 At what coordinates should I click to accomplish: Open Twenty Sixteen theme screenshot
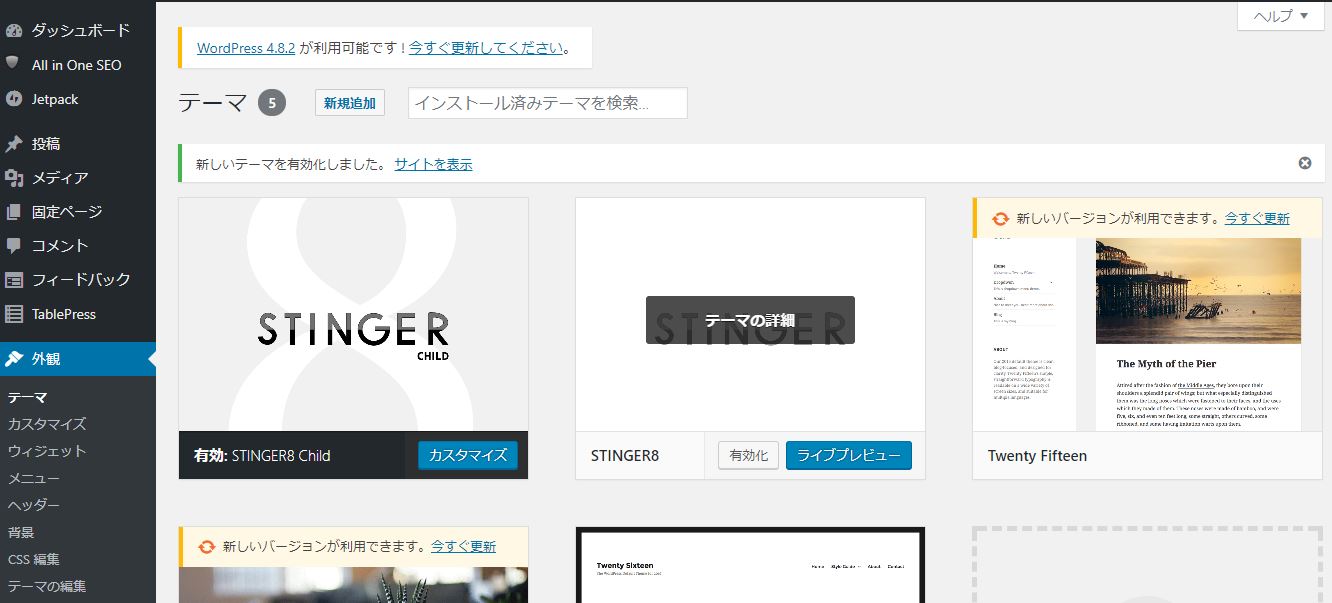pyautogui.click(x=750, y=566)
